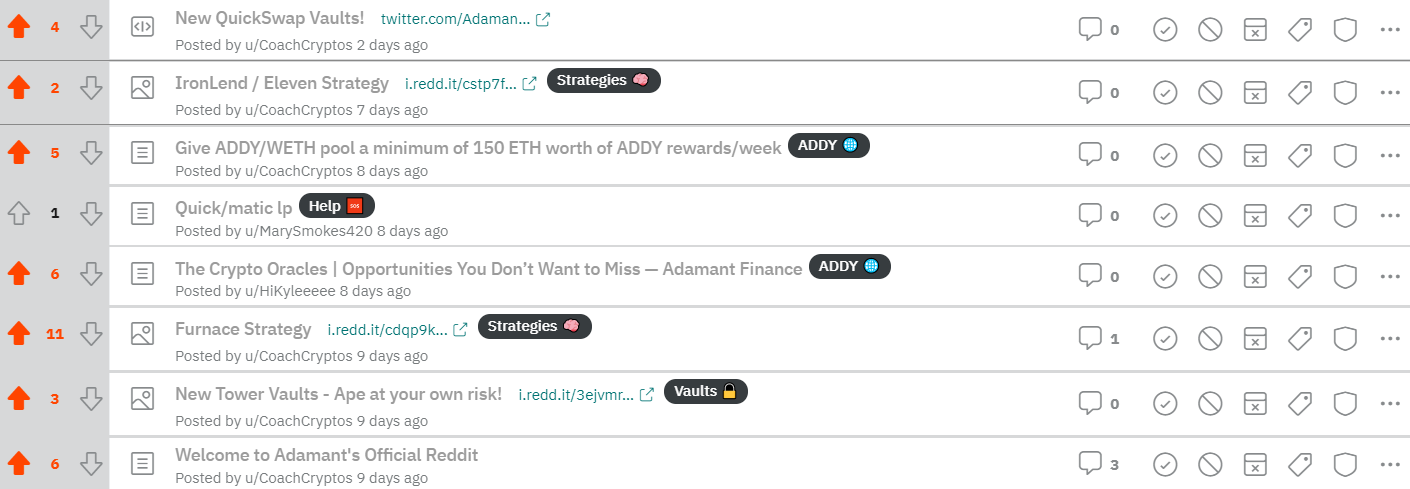Filter by Strategies flair on IronLend post
This screenshot has height=489, width=1410.
[604, 81]
